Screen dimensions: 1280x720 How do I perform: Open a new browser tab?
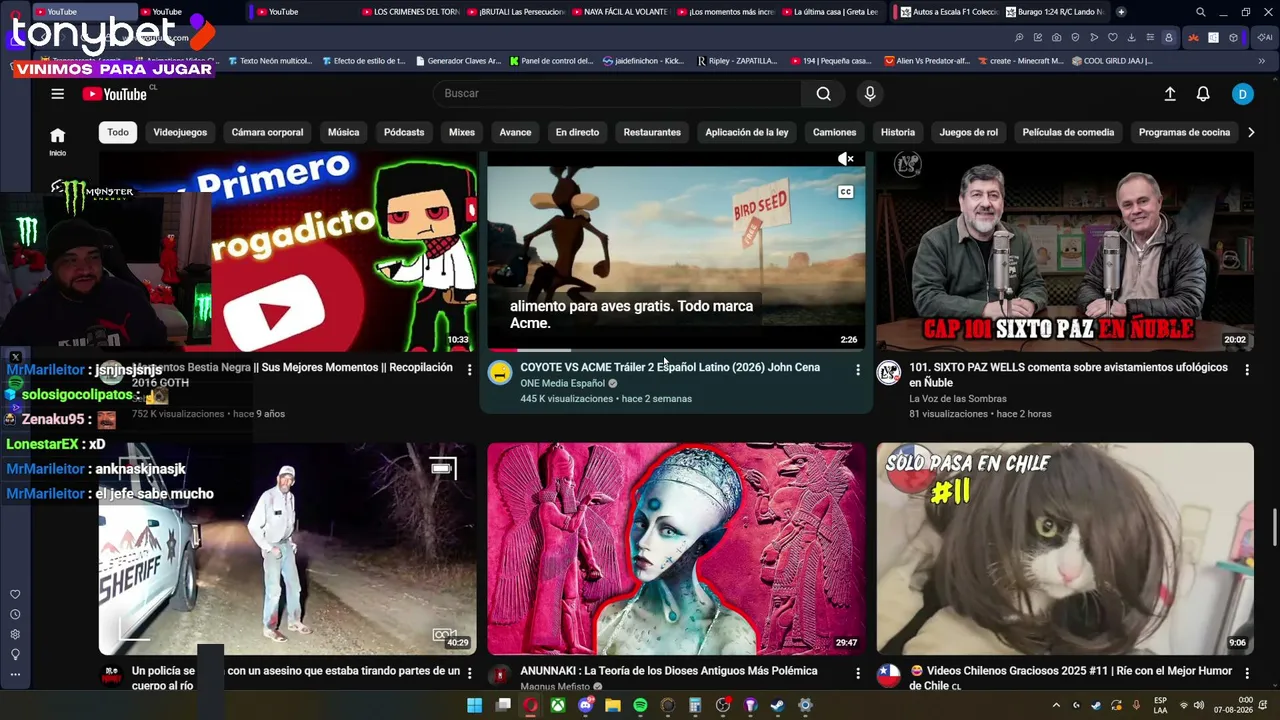[1121, 12]
